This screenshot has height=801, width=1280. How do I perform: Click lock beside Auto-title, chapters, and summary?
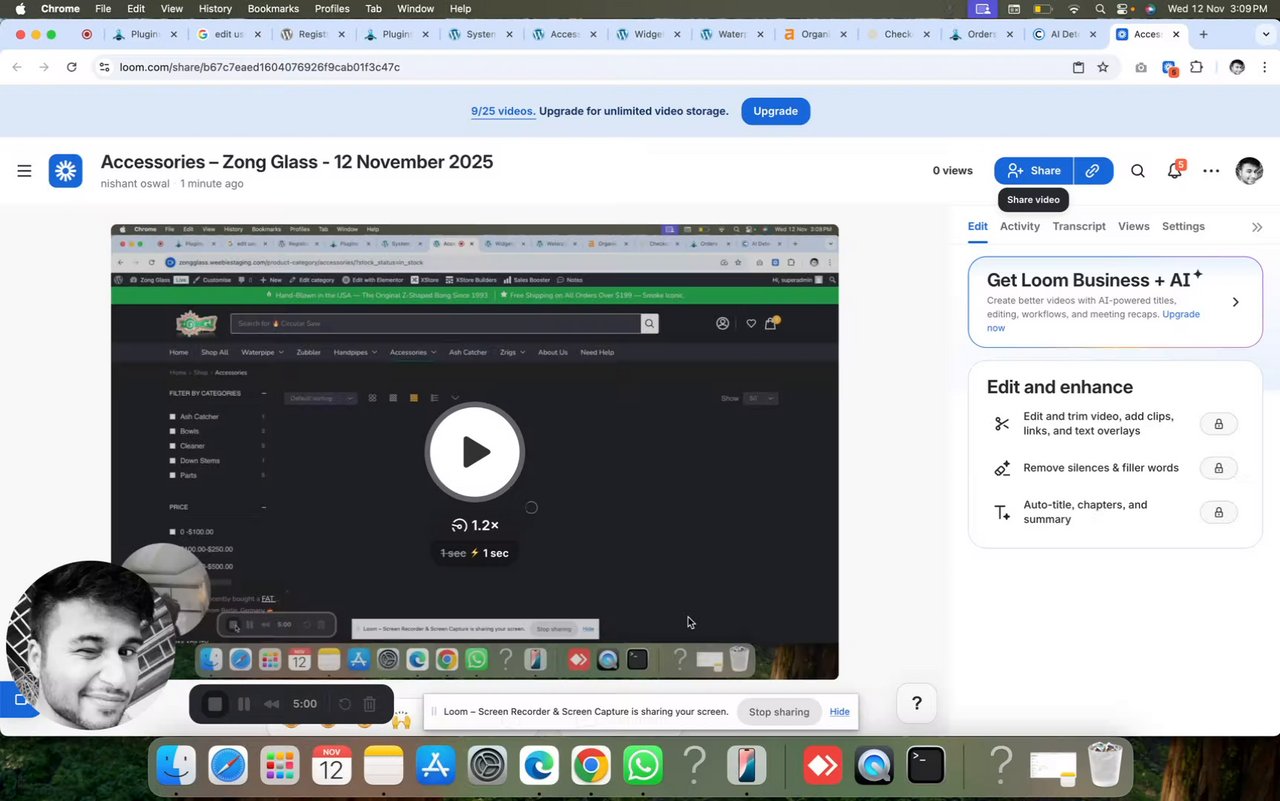coord(1218,512)
